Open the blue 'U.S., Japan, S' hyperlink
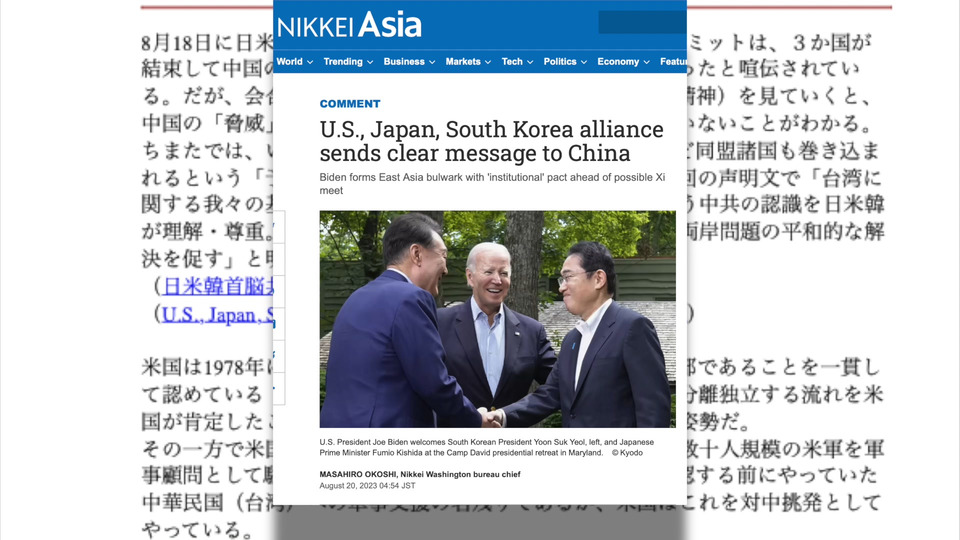 coord(217,315)
